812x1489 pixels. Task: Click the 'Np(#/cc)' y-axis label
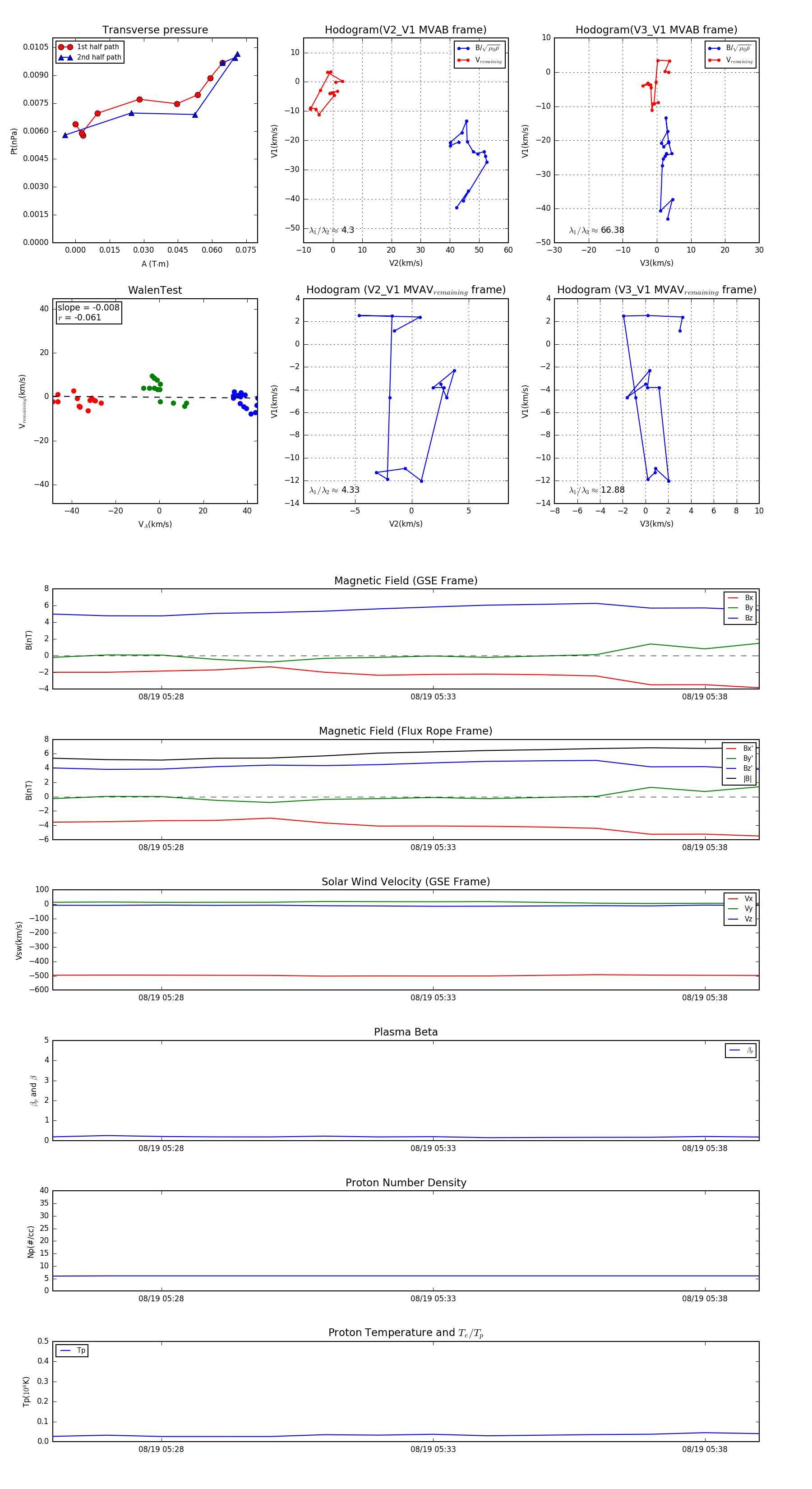coord(31,1242)
